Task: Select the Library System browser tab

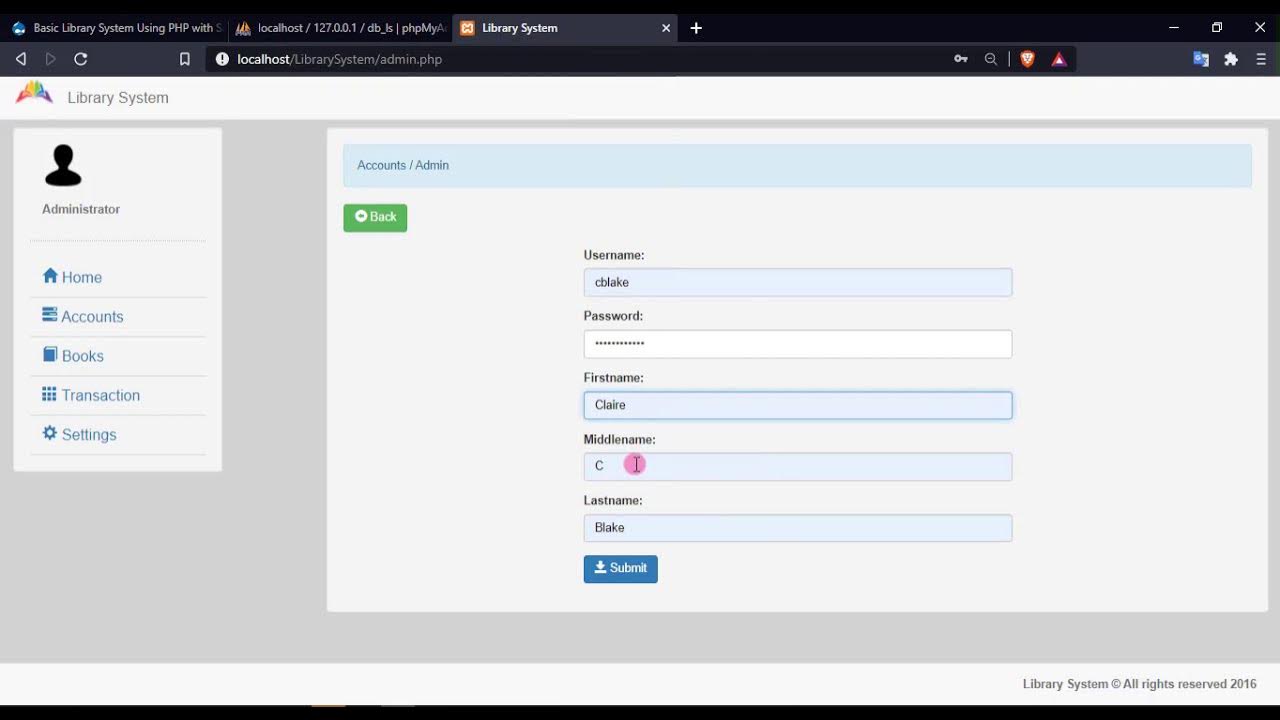Action: coord(565,28)
